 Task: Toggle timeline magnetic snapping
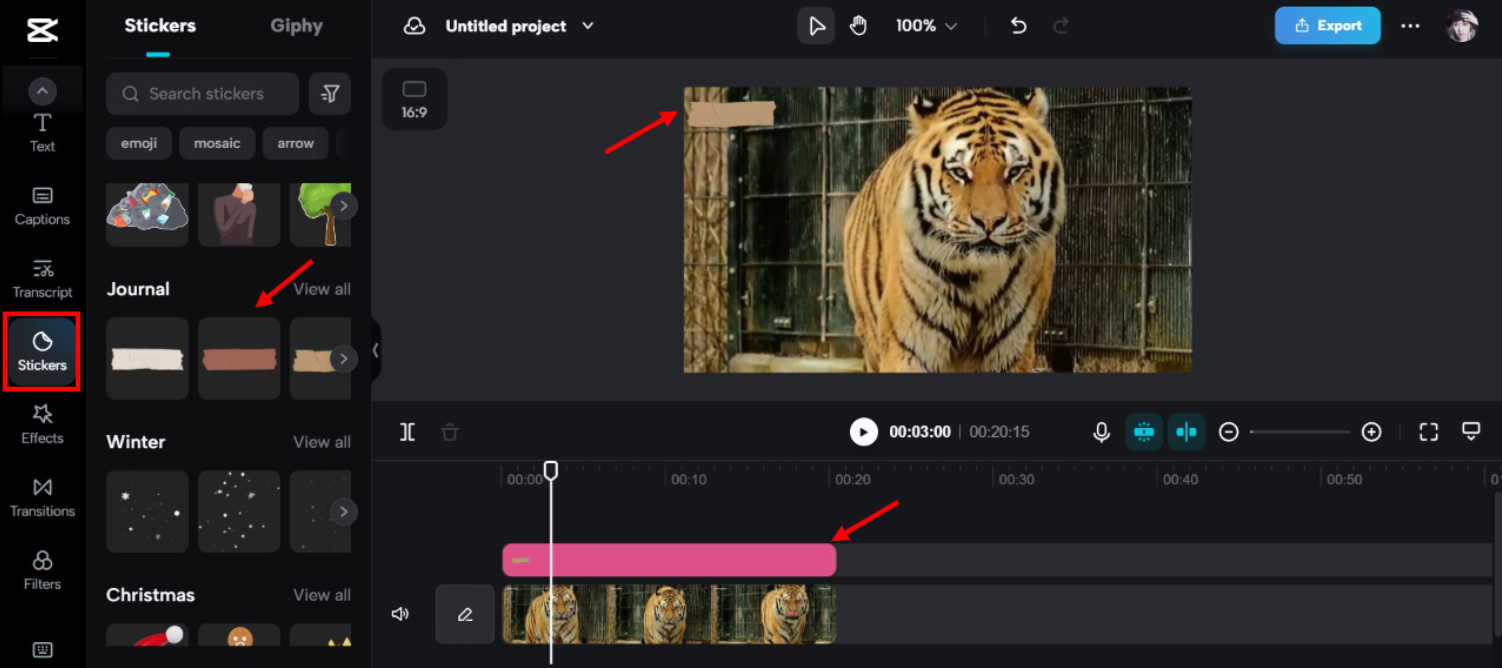point(1144,432)
